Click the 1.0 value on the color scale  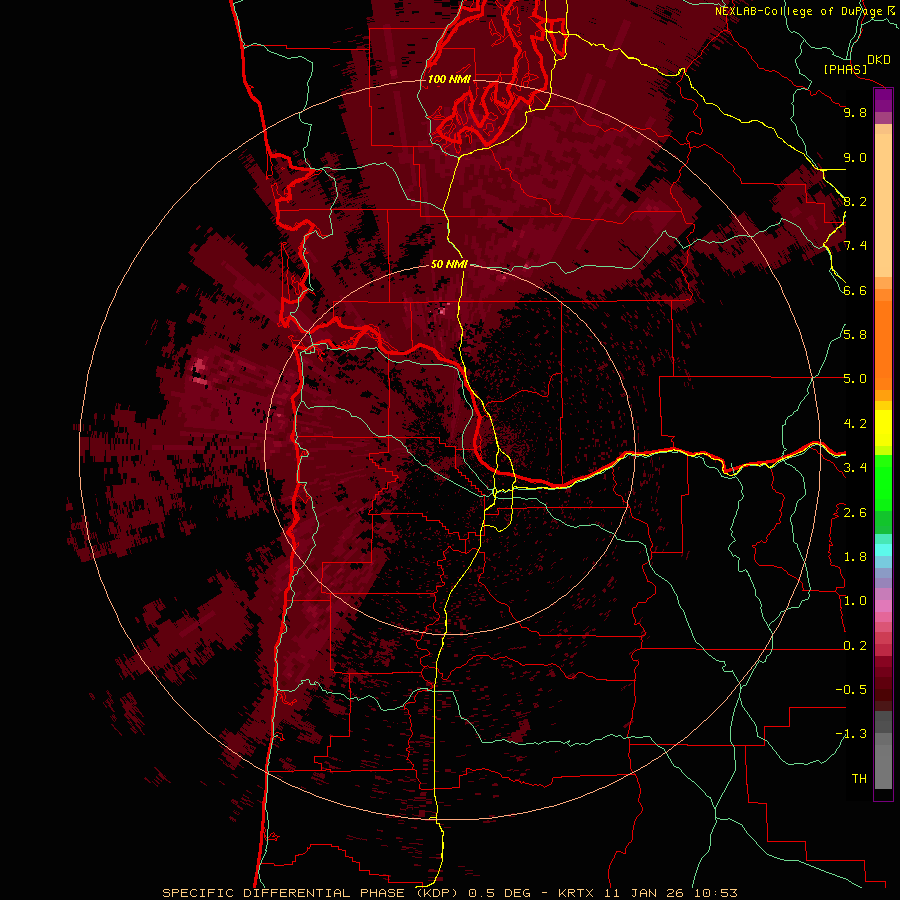(855, 601)
